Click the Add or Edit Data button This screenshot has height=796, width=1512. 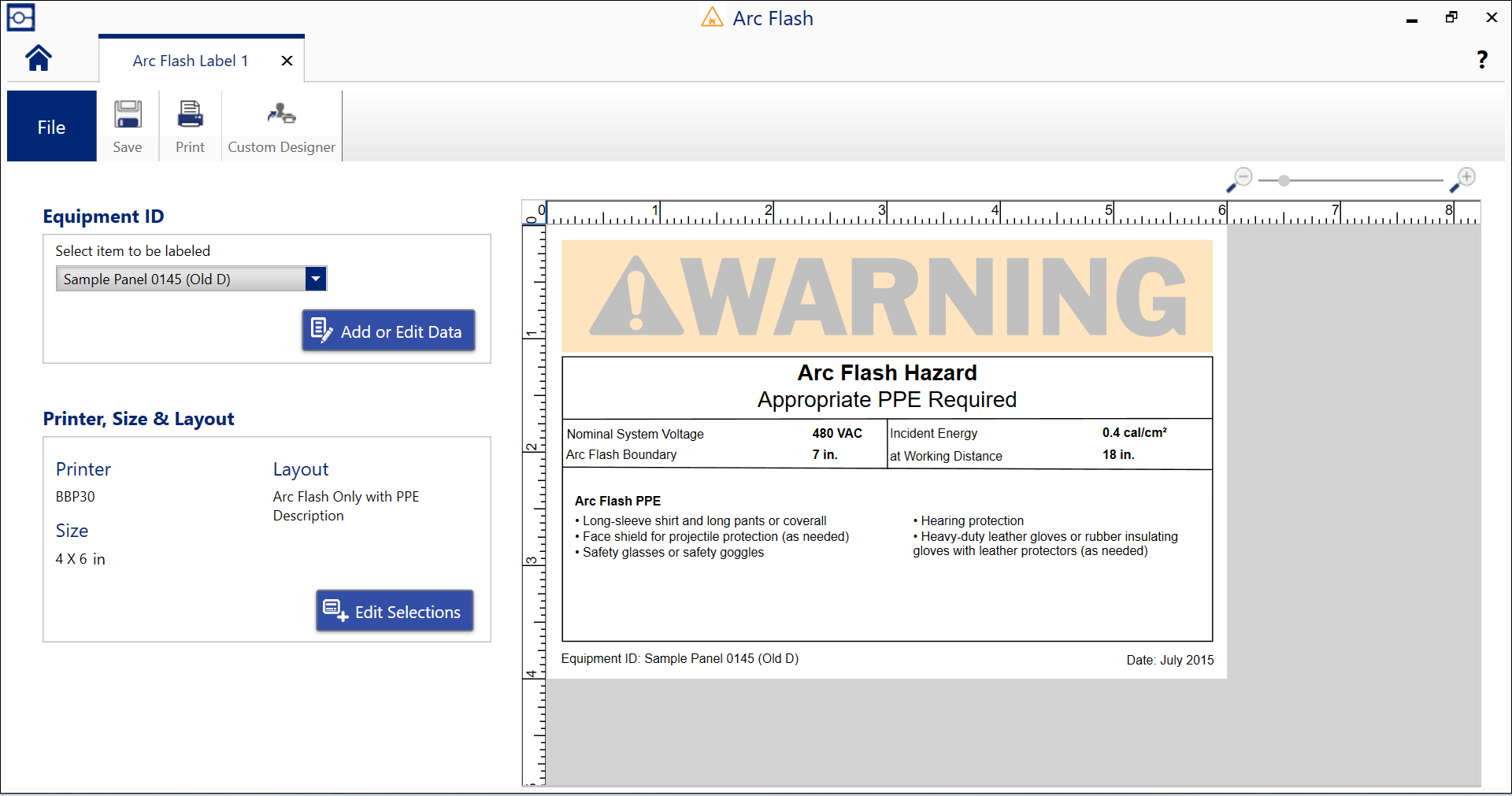[x=388, y=331]
